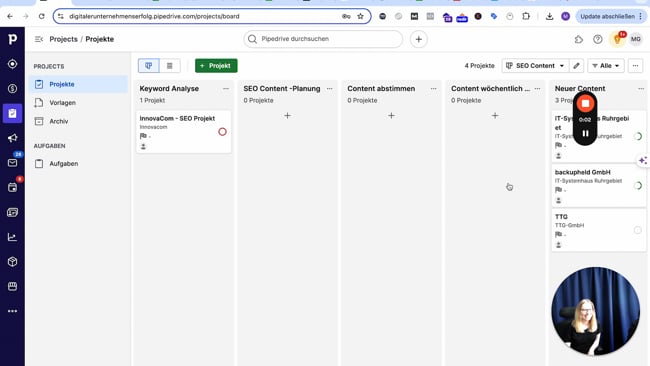Open the help question mark icon
The image size is (650, 366).
pos(597,39)
